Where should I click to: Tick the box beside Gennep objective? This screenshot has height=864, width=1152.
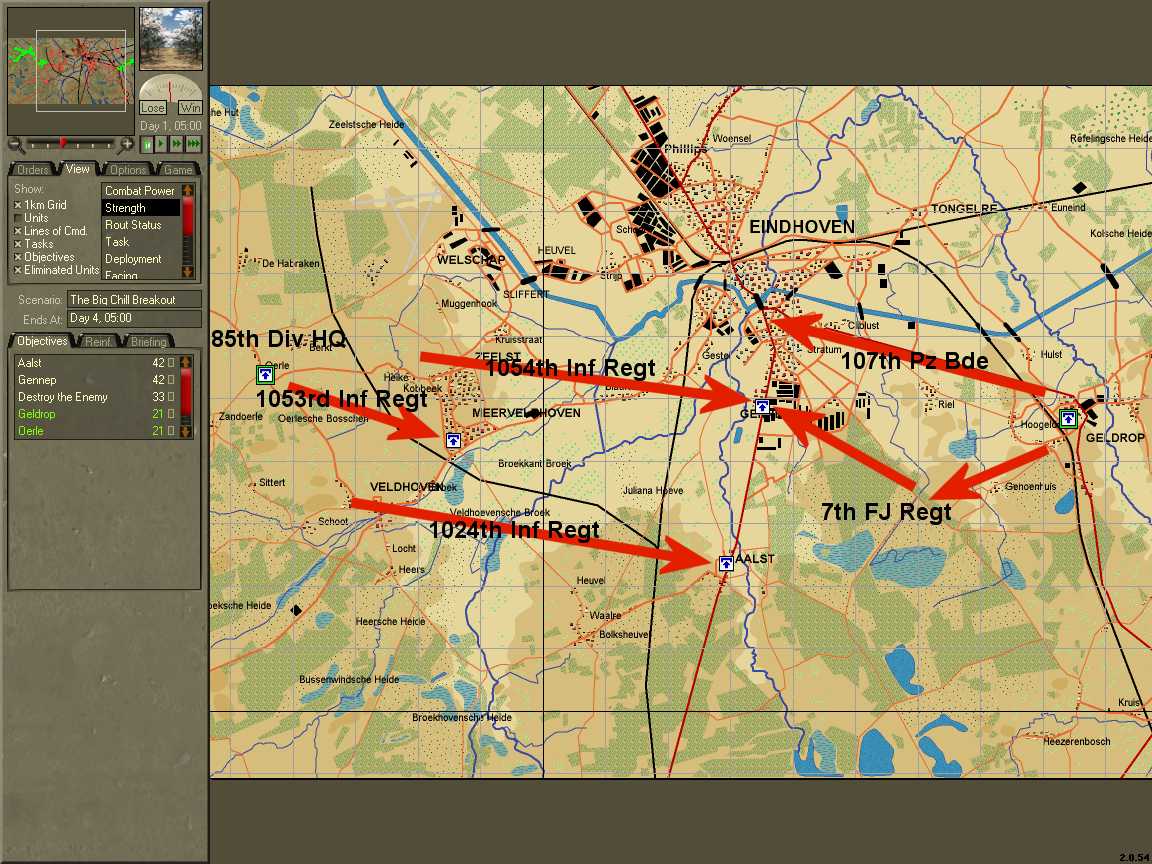click(171, 380)
